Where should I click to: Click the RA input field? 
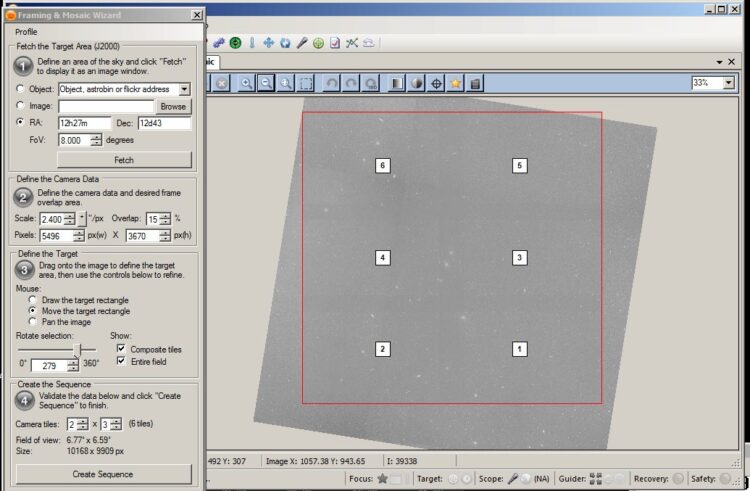tap(85, 123)
